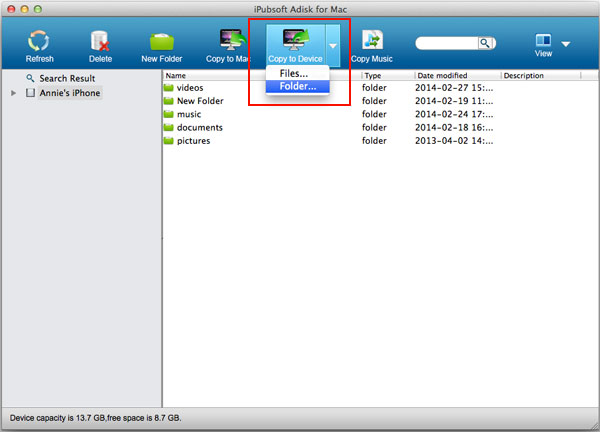Click the window resize grip corner
600x432 pixels.
point(594,426)
